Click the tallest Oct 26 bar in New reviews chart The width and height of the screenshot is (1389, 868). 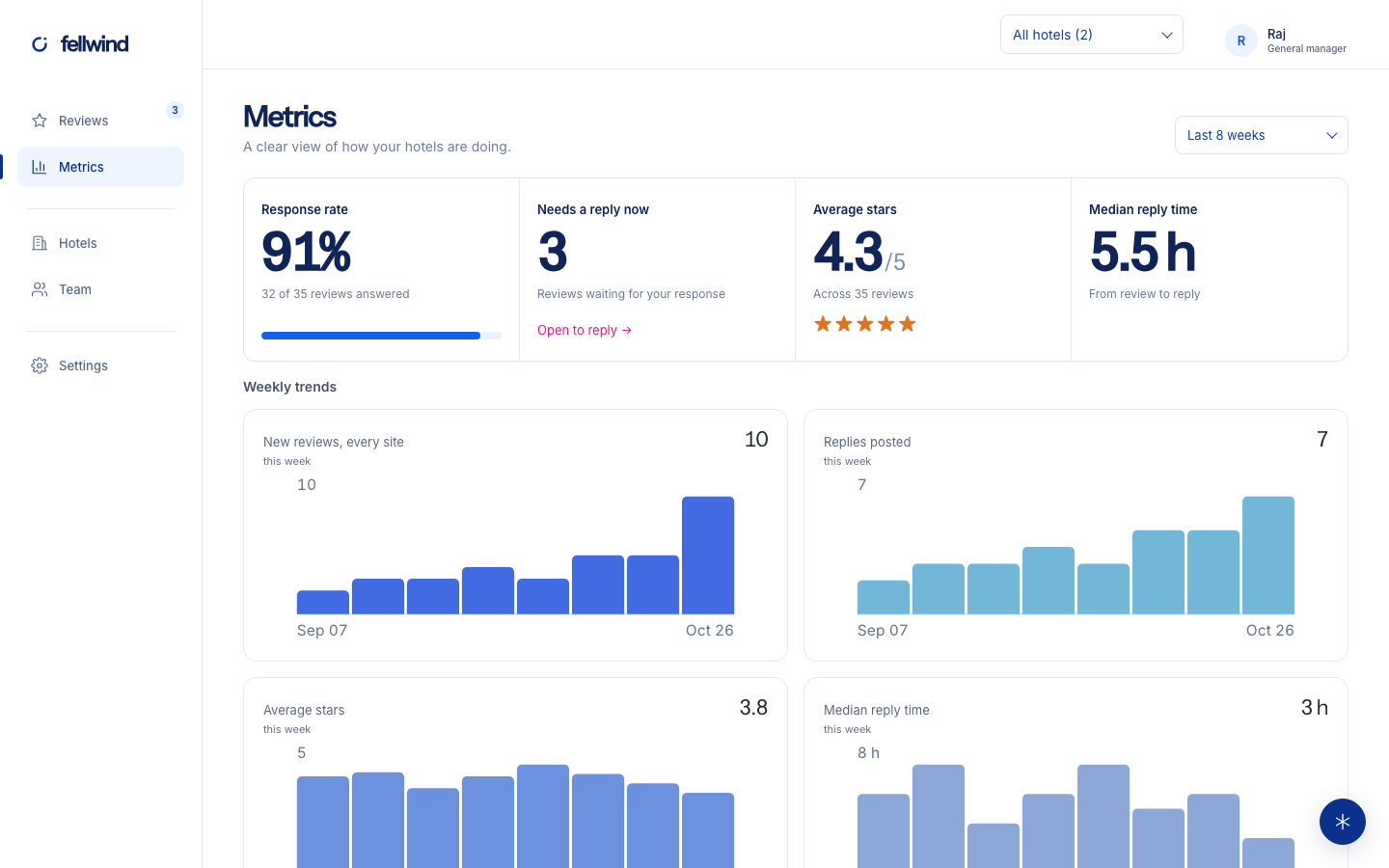[x=708, y=556]
